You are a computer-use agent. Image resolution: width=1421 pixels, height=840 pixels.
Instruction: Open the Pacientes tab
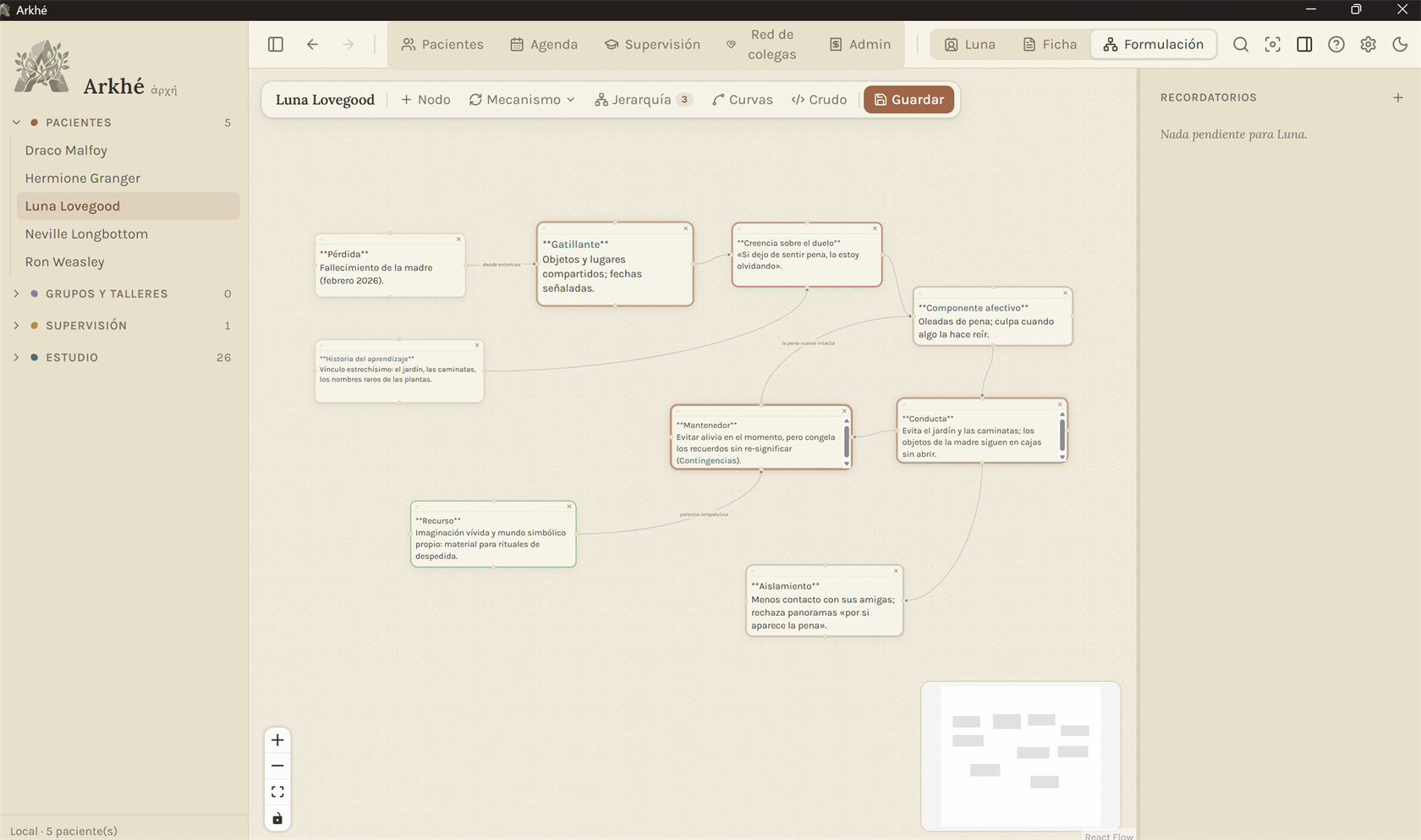442,44
